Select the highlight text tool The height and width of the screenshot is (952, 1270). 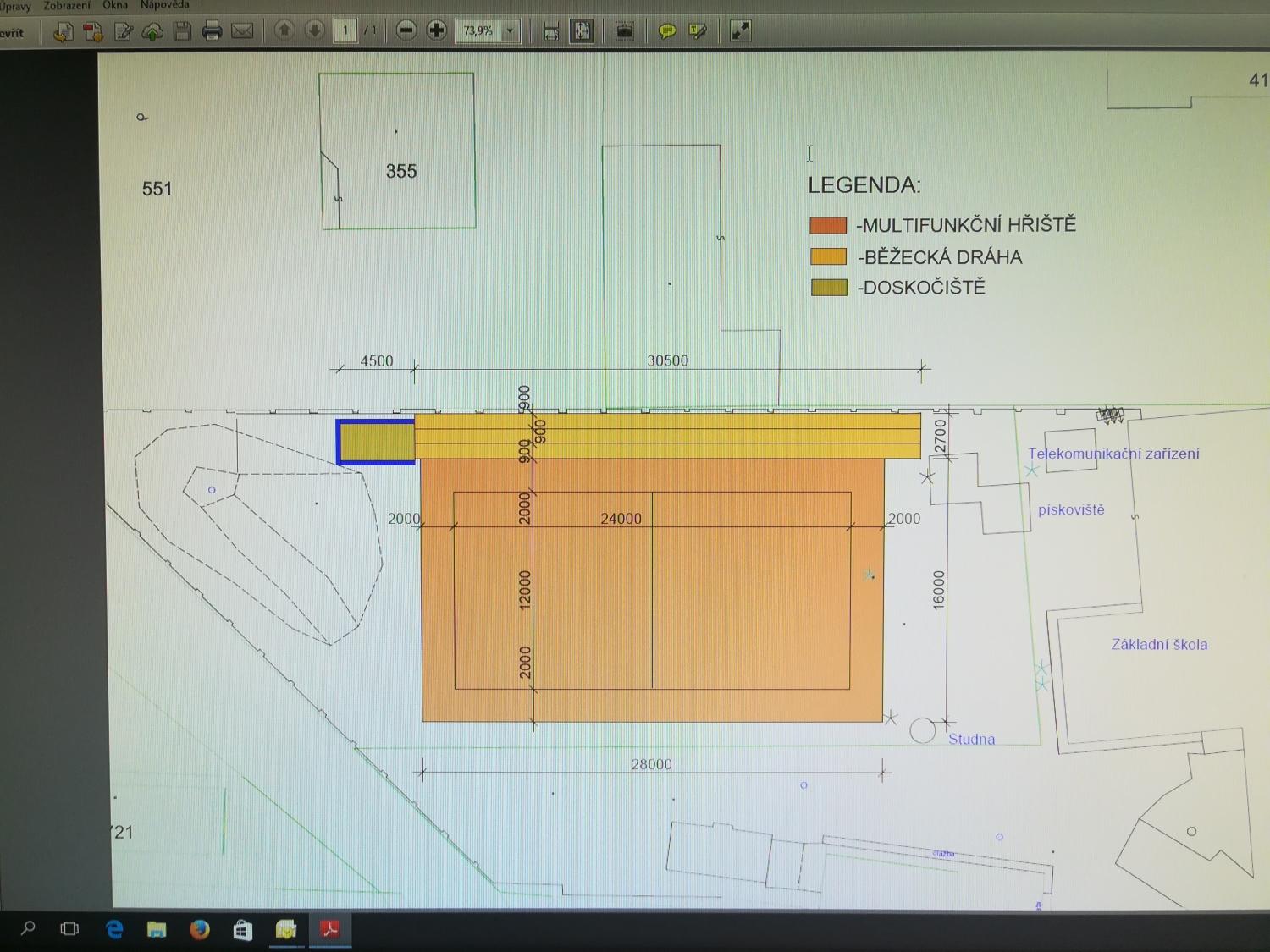(698, 32)
